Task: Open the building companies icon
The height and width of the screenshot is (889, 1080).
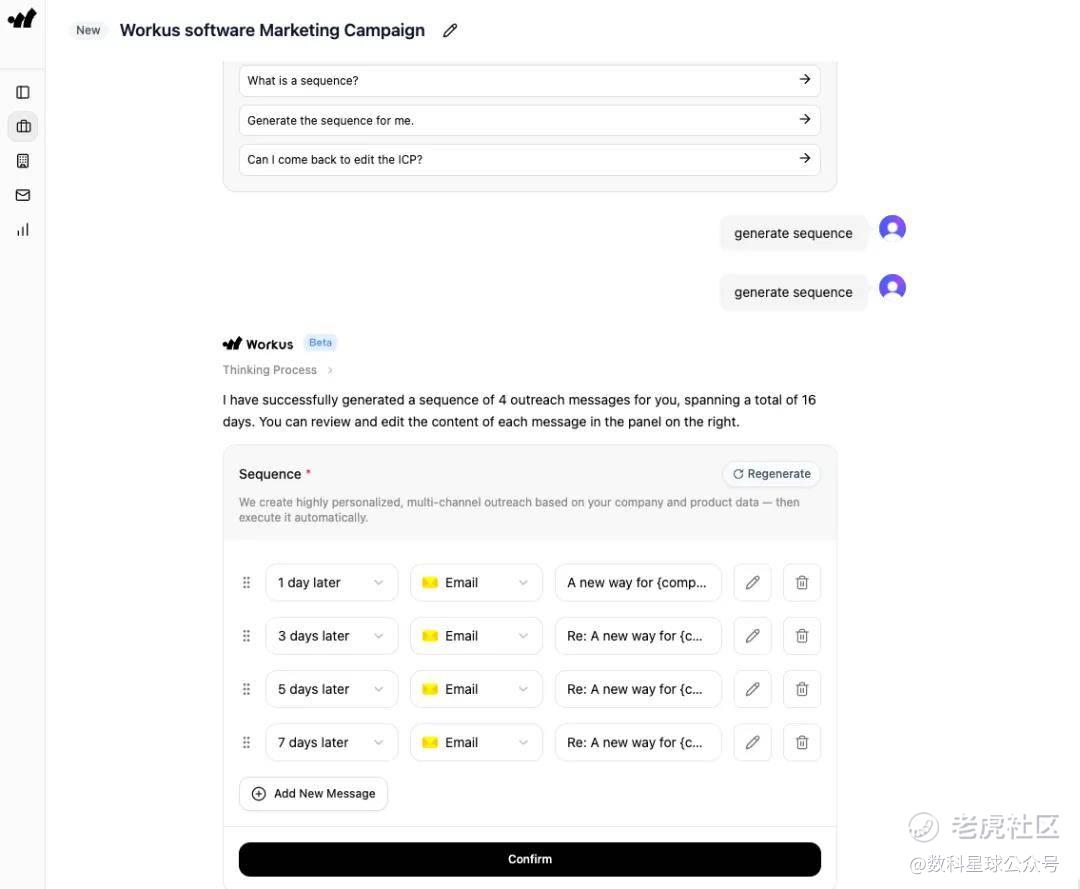Action: tap(23, 161)
